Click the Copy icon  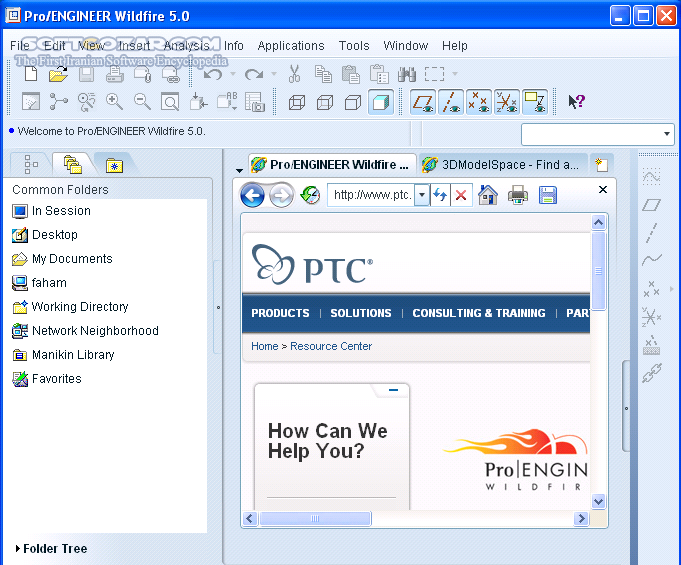click(323, 74)
